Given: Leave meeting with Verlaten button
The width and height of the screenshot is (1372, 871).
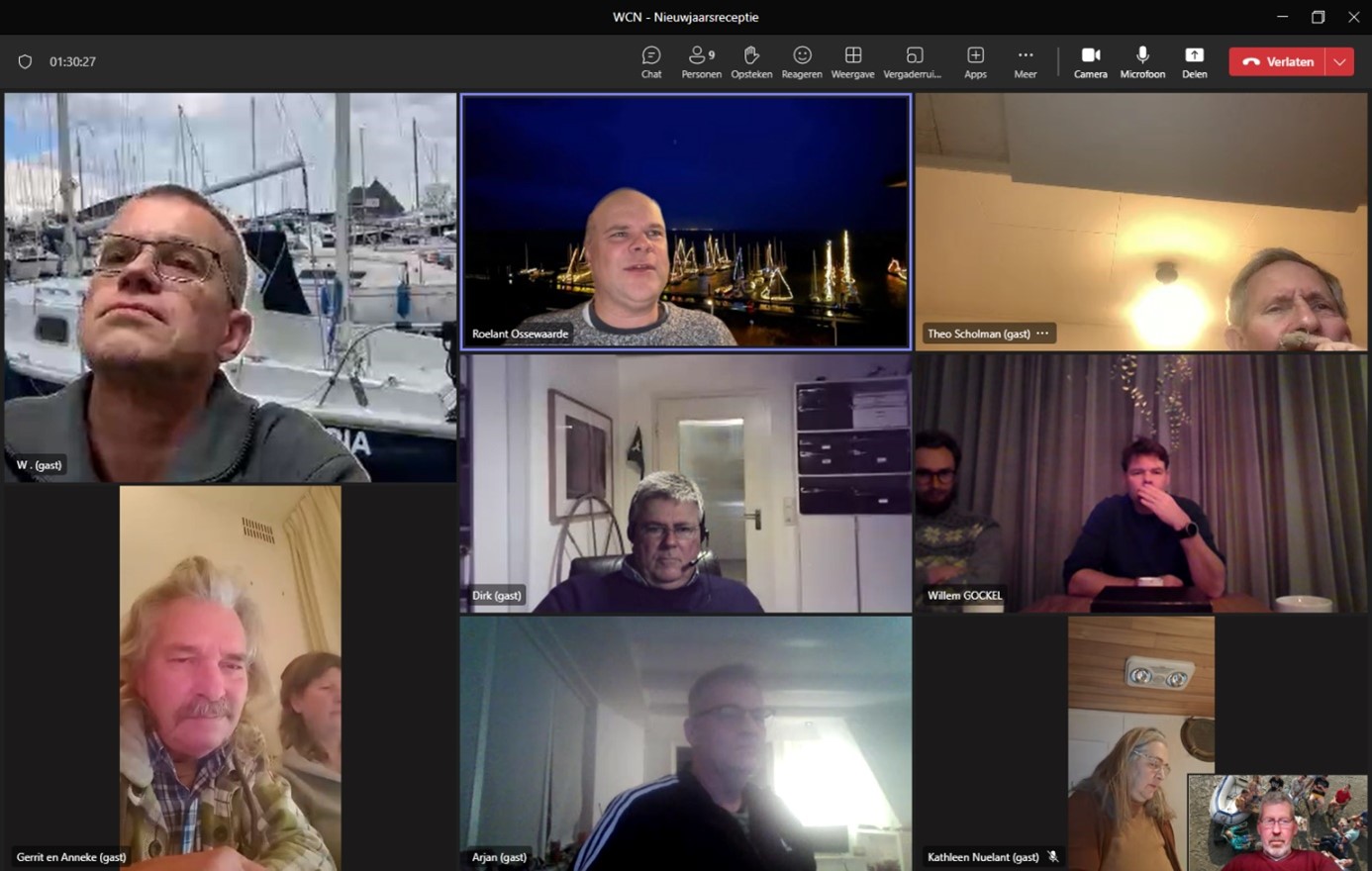Looking at the screenshot, I should pos(1278,61).
